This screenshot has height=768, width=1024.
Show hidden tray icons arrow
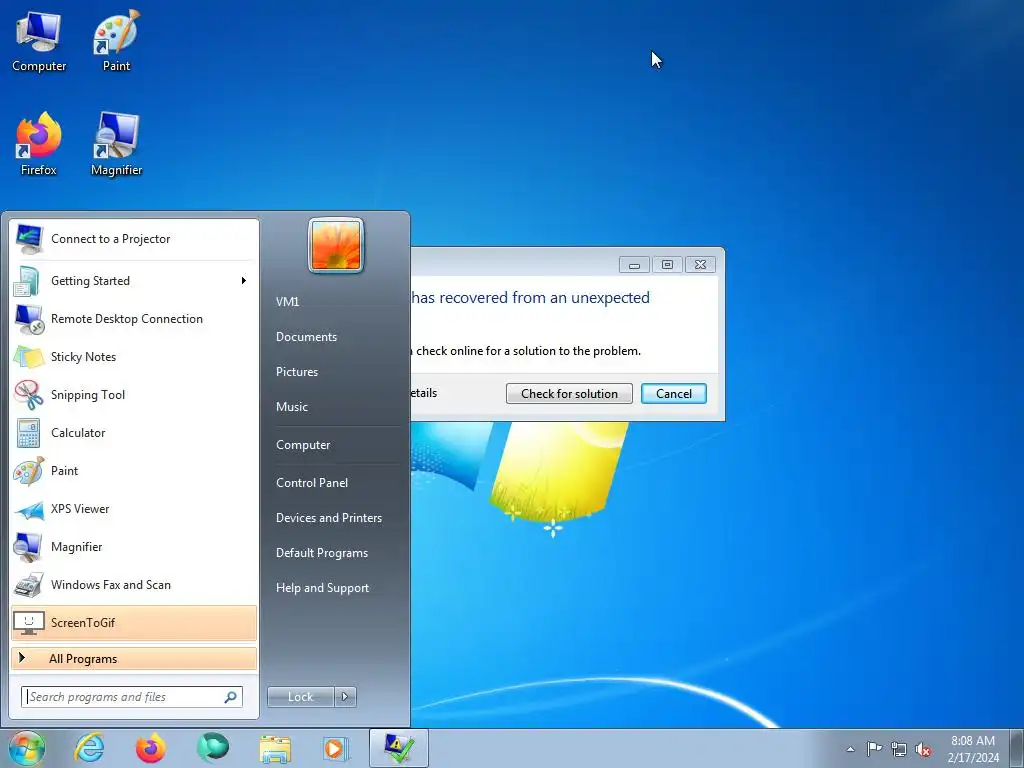[850, 749]
